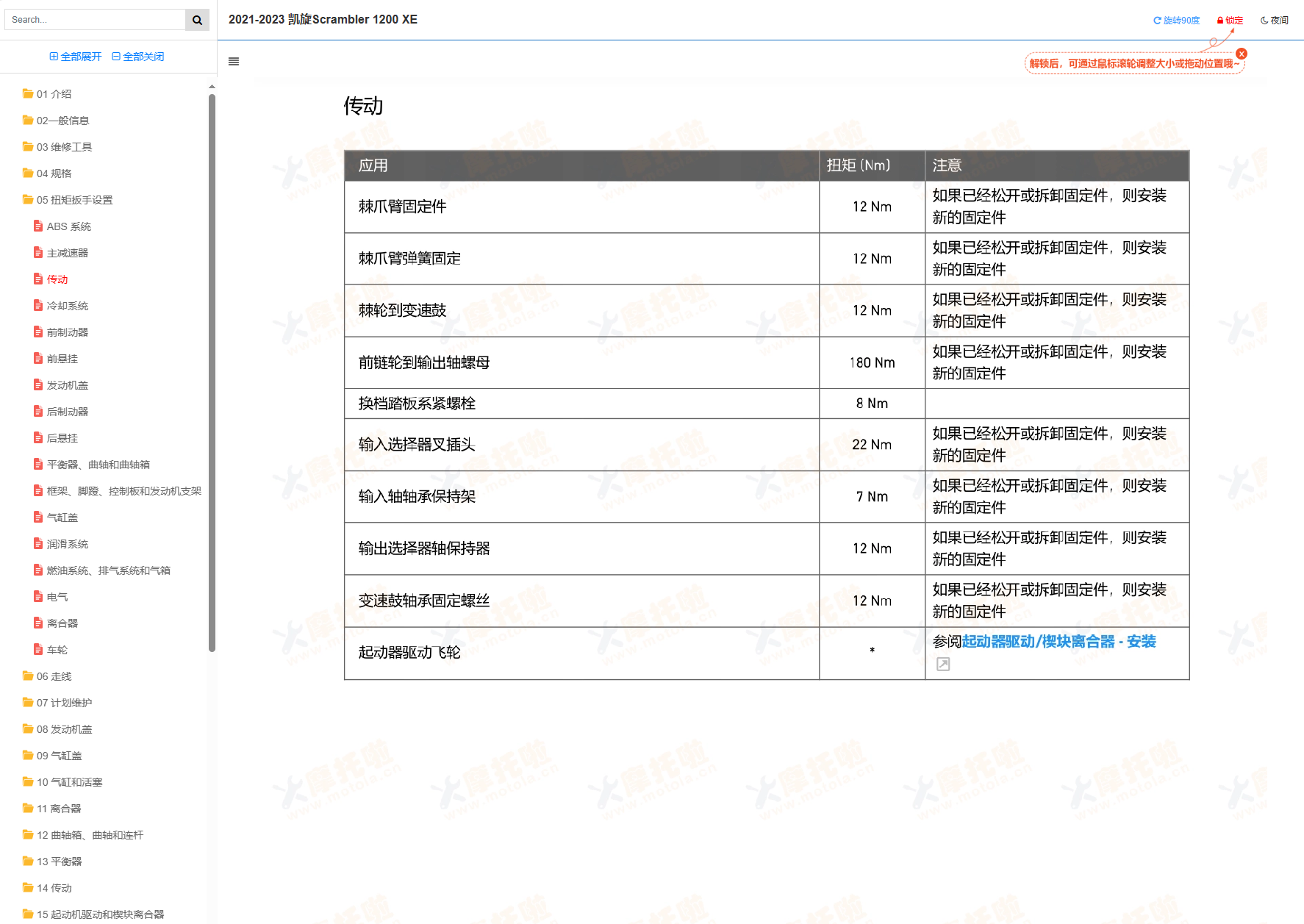
Task: Click the 180 Nm torque value
Action: click(x=873, y=363)
